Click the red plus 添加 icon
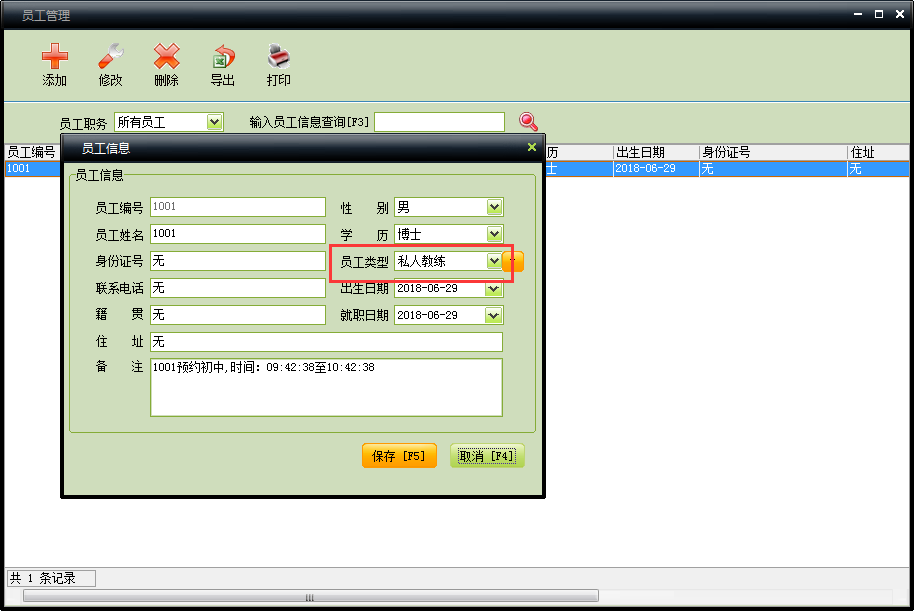914x611 pixels. point(55,57)
